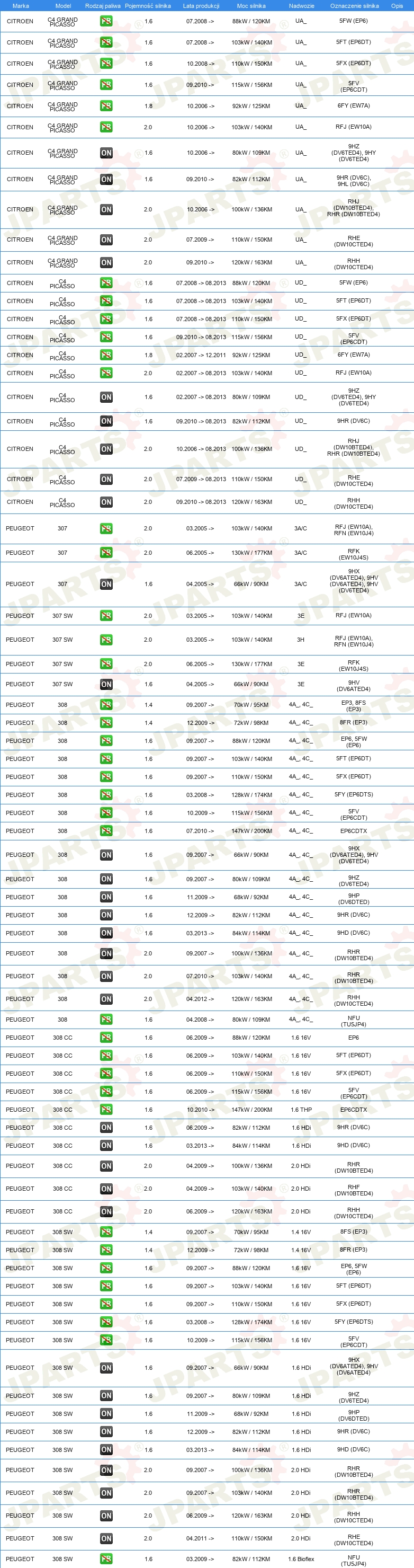This screenshot has height=1568, width=414.
Task: Click the '03.2009 ->' production date cell
Action: tap(200, 1559)
